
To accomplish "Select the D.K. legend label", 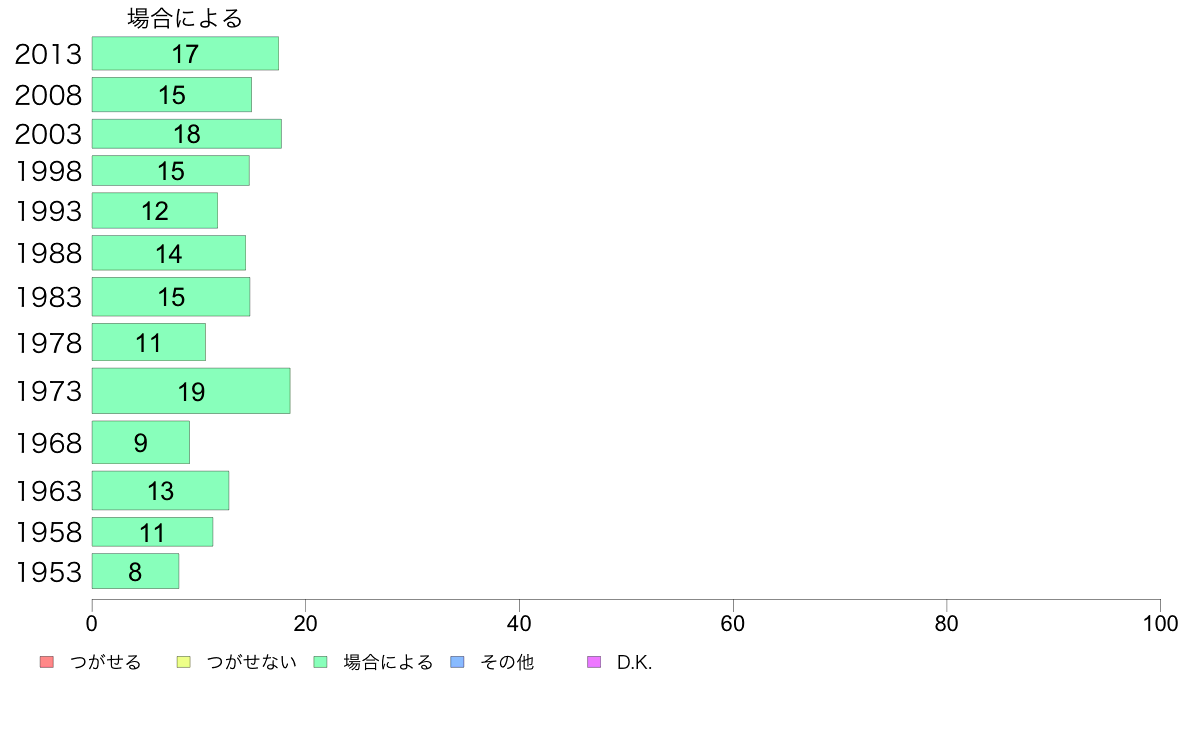I will point(634,662).
